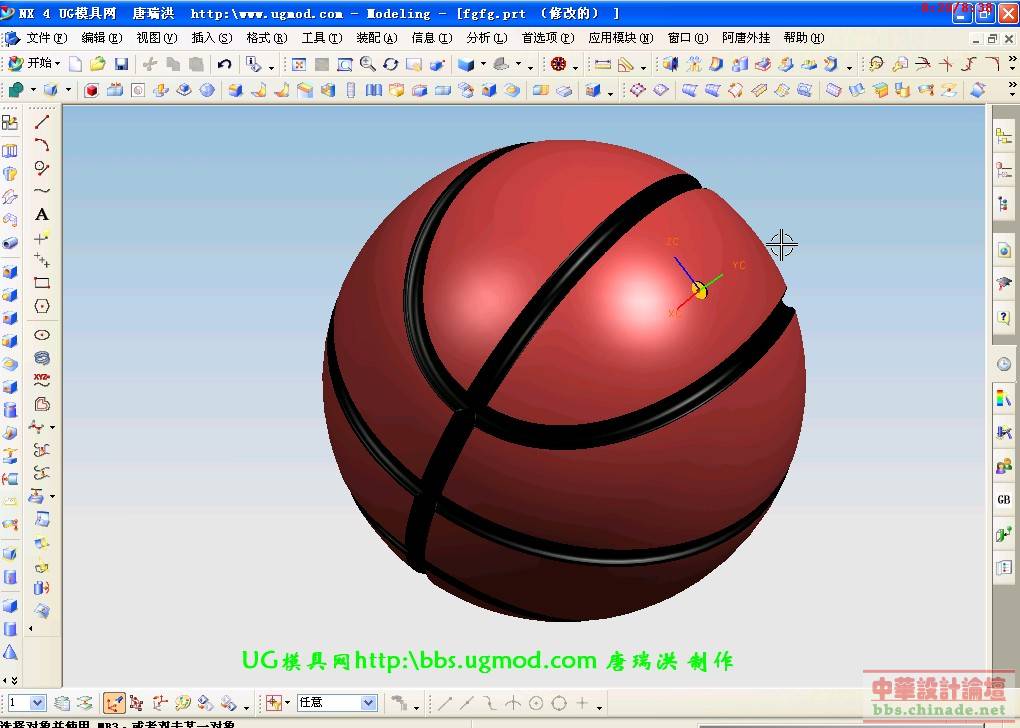Save the part using floppy disk icon

pos(121,64)
